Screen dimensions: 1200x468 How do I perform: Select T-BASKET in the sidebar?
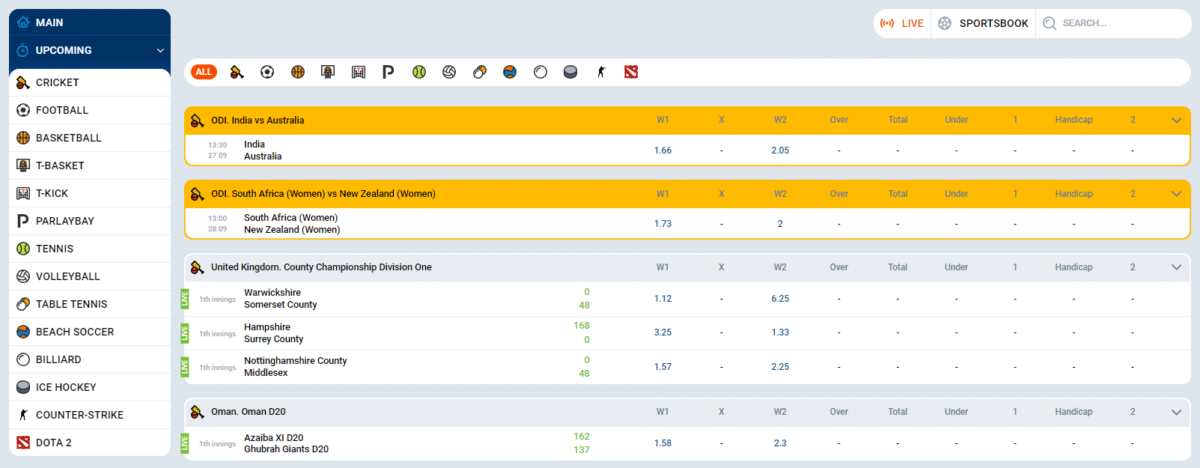[90, 166]
